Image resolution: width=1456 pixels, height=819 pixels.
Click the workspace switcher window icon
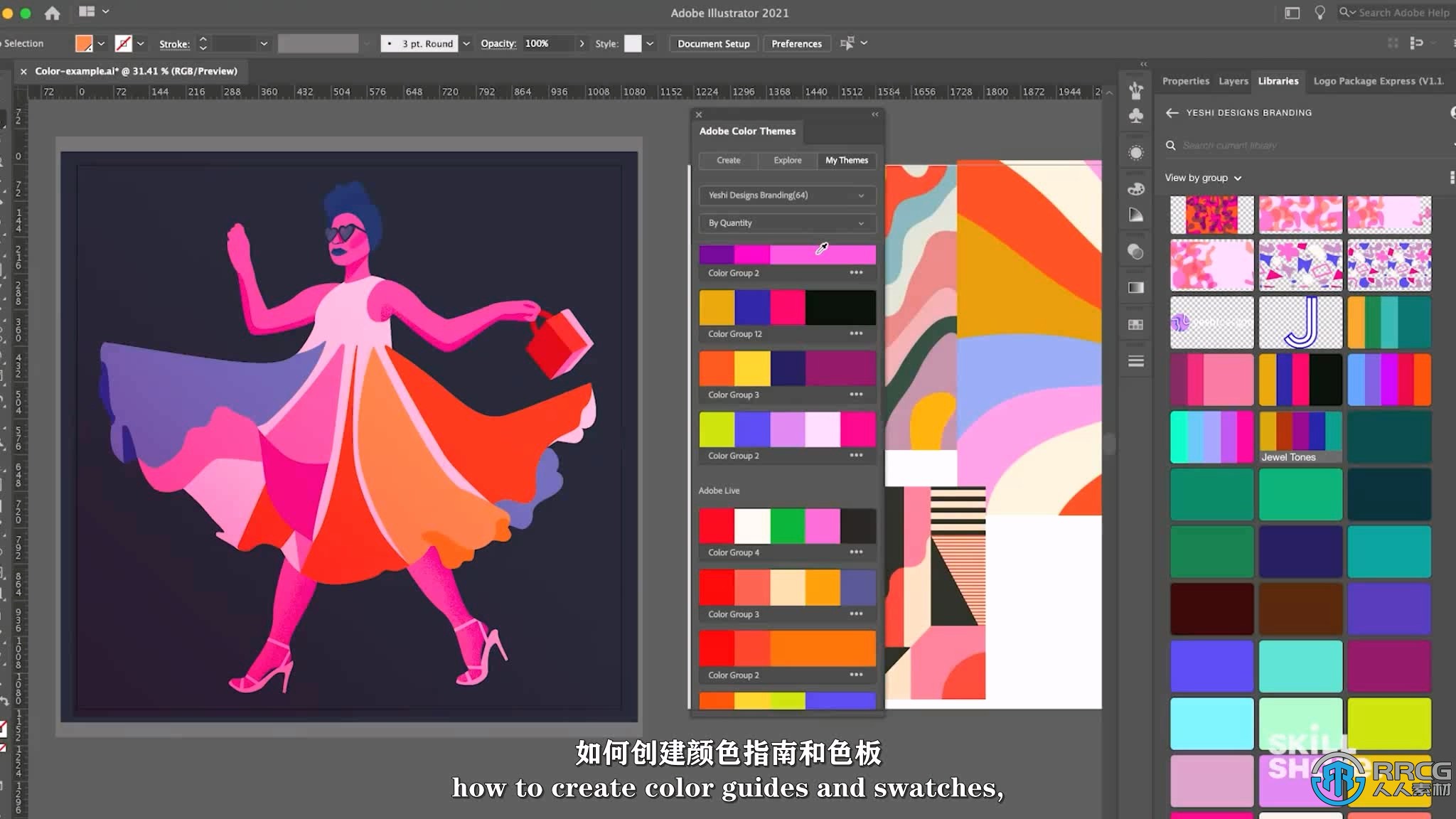(x=1292, y=13)
